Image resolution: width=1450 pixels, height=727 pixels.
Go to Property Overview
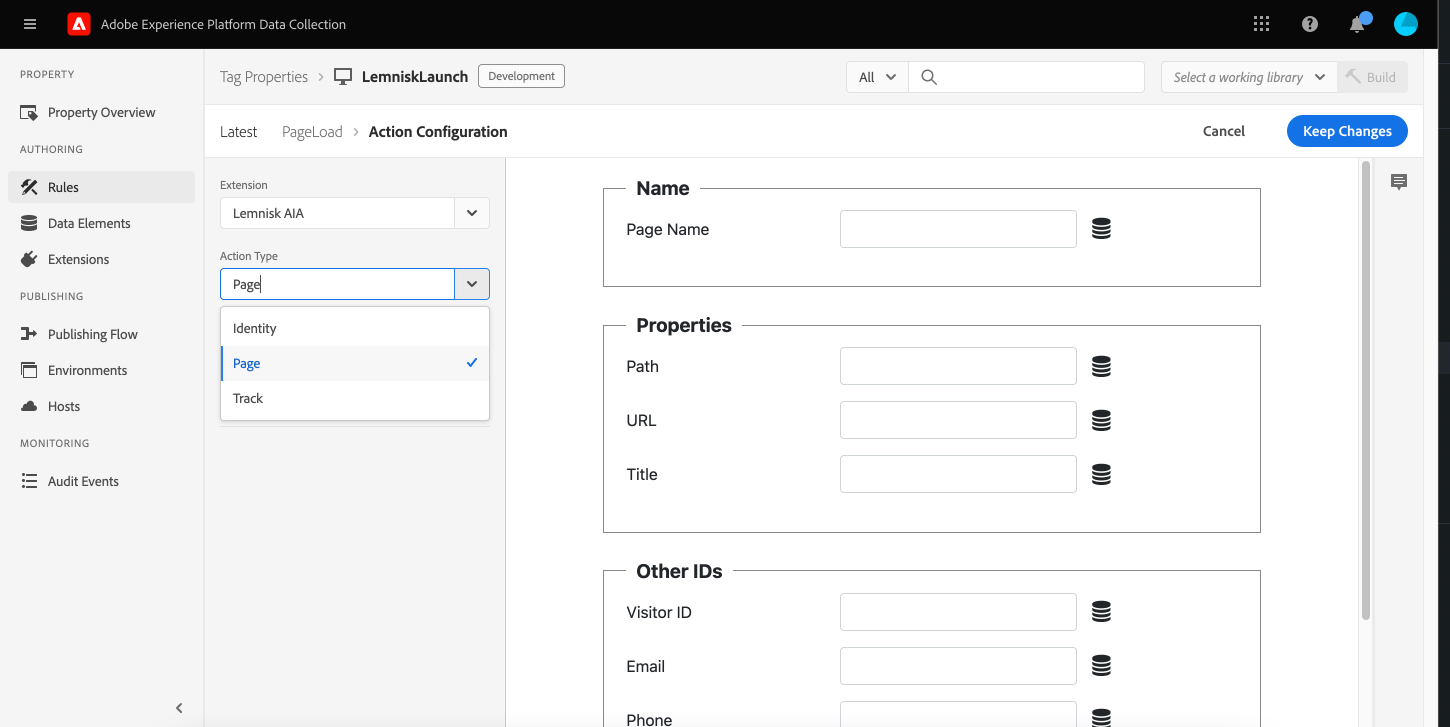101,113
